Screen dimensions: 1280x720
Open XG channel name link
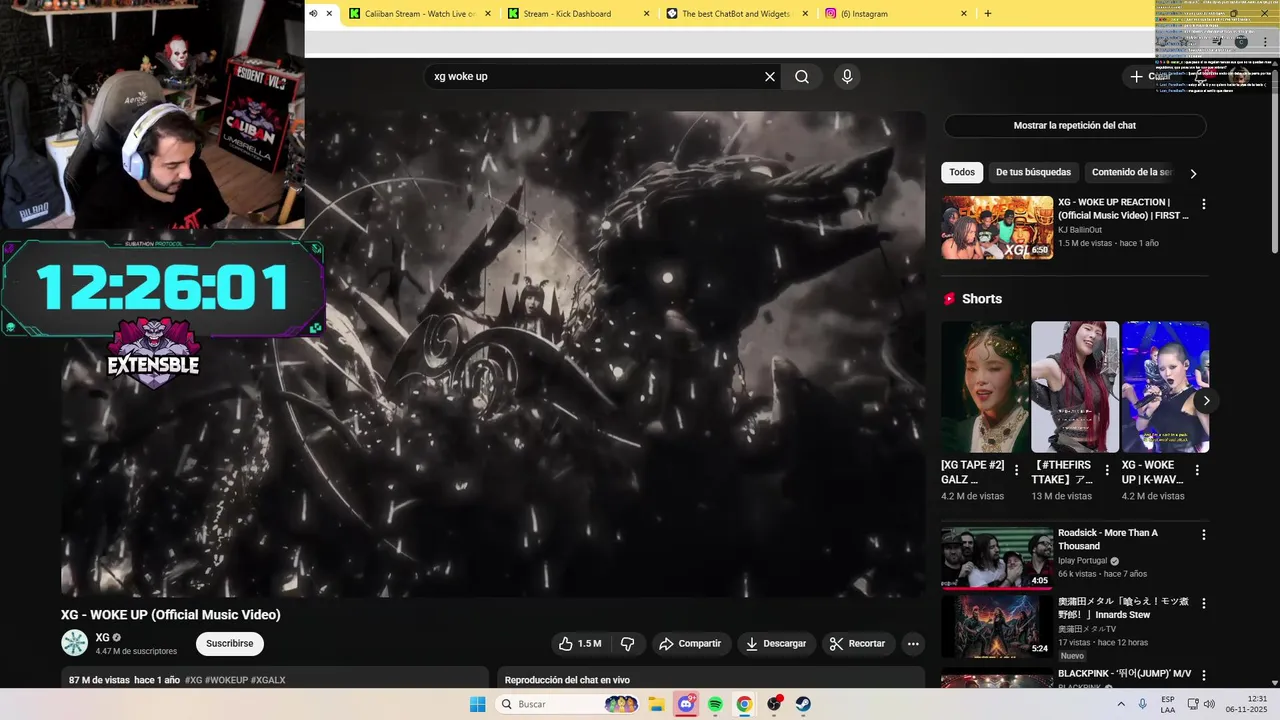[102, 638]
